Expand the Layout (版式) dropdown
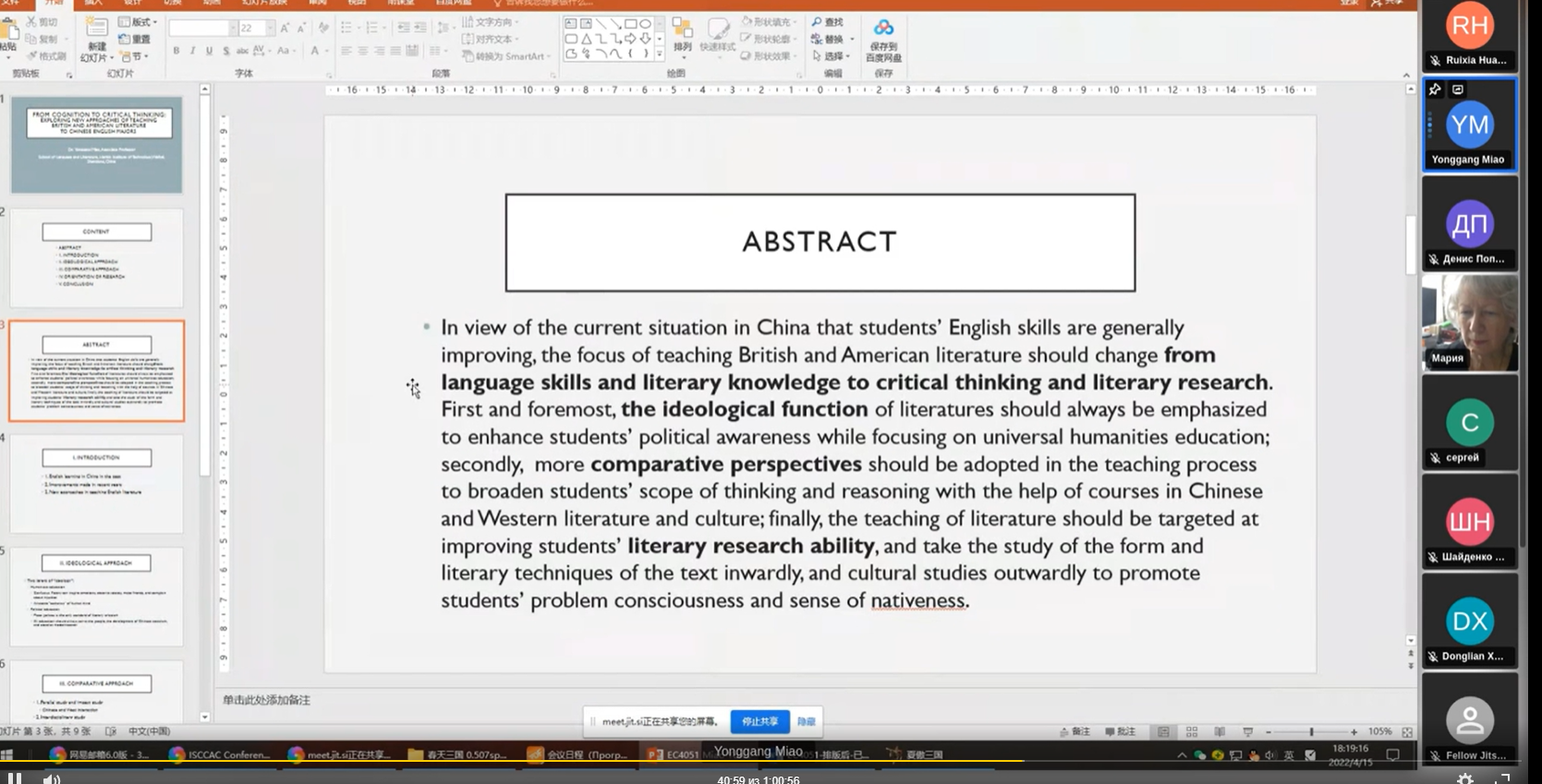1542x784 pixels. click(138, 22)
